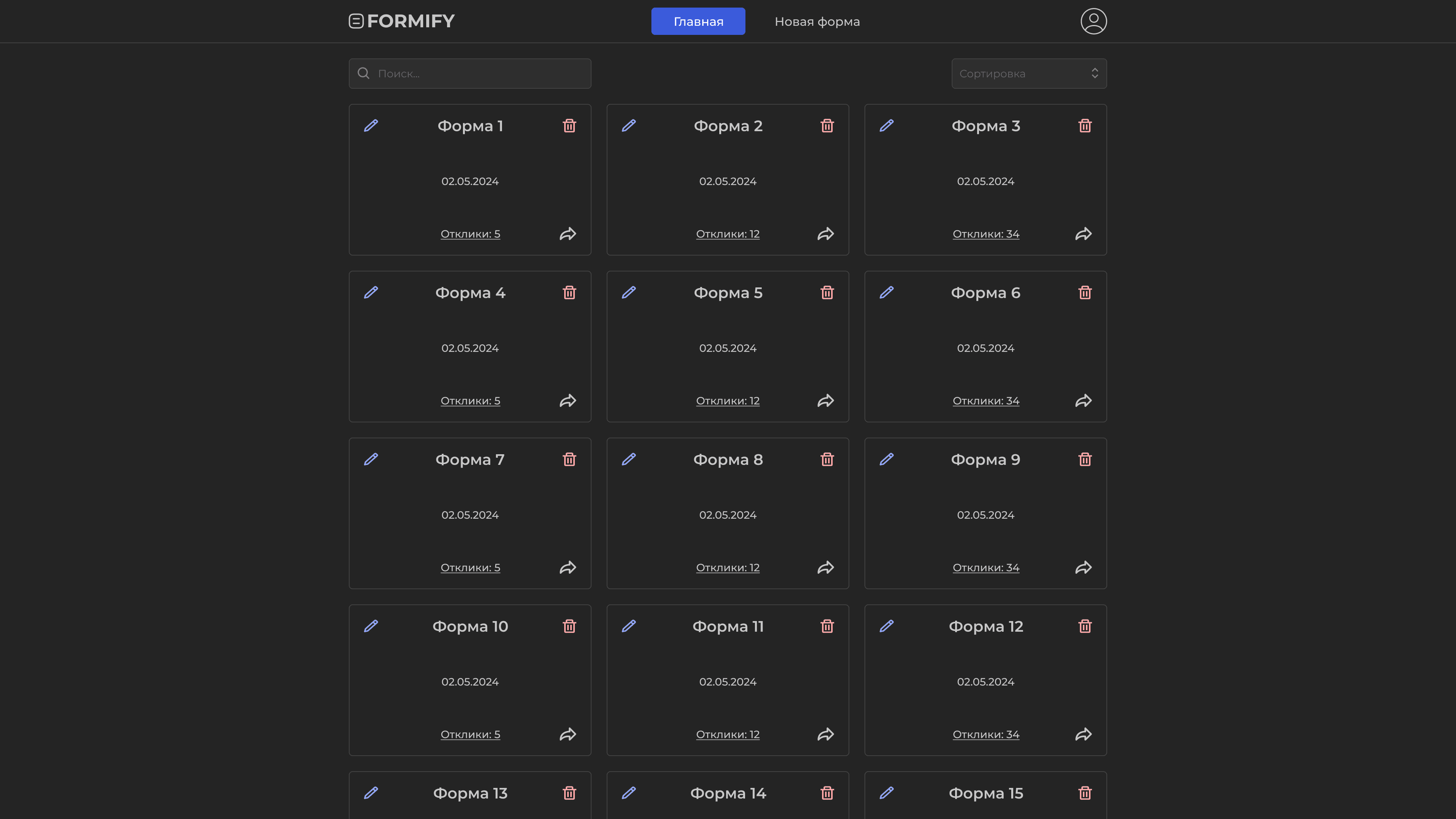The height and width of the screenshot is (819, 1456).
Task: Delete Форма 8 with the trash icon
Action: coord(827,459)
